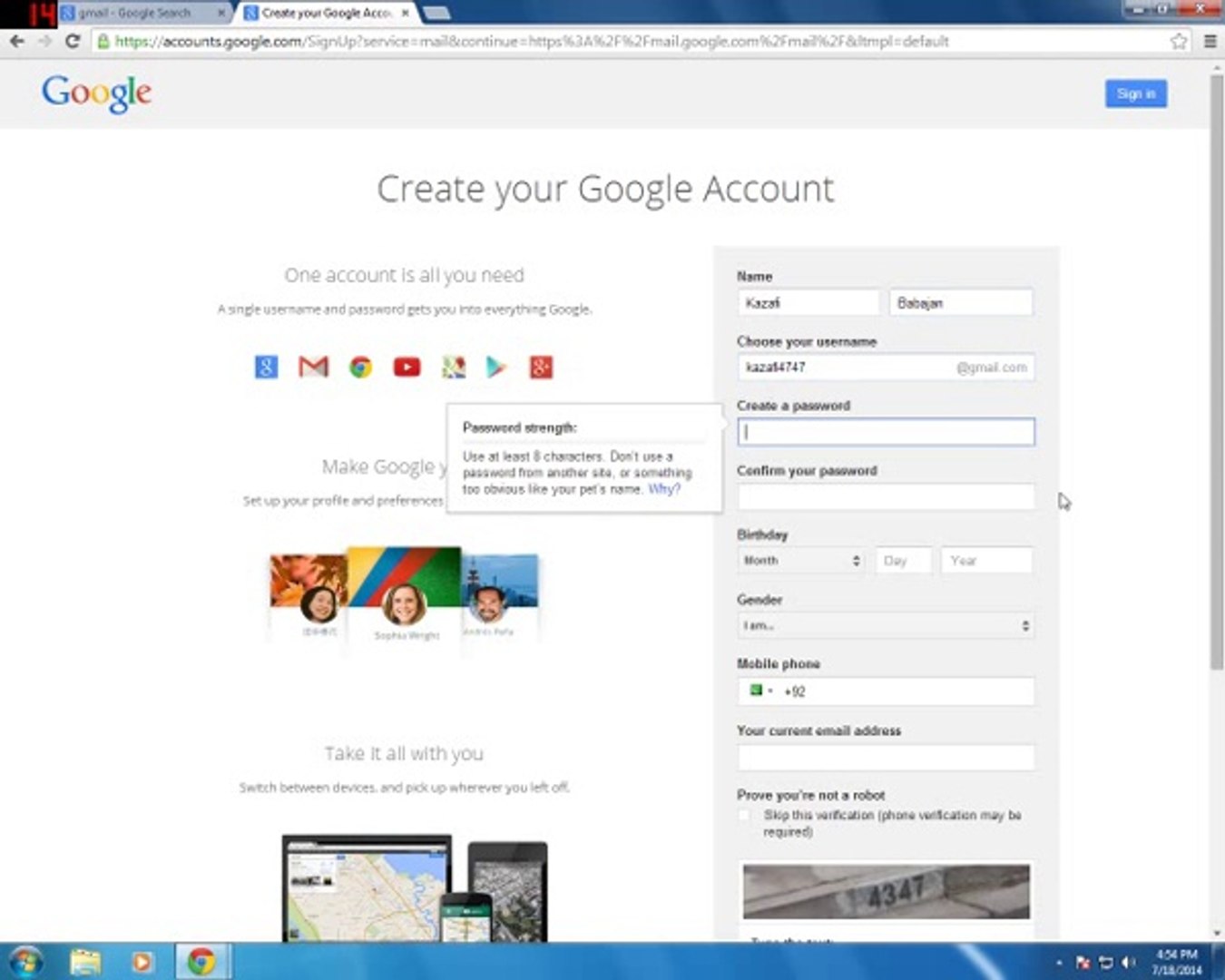This screenshot has width=1225, height=980.
Task: Open Windows Explorer from the taskbar
Action: point(85,962)
